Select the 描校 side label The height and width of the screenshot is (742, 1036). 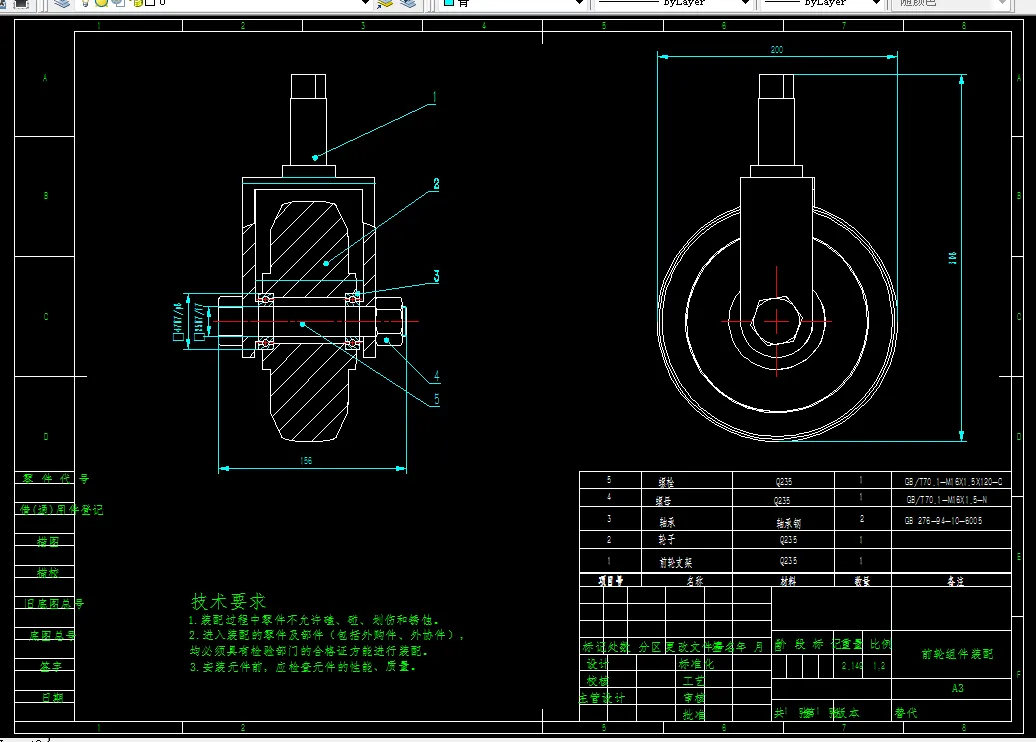(48, 572)
